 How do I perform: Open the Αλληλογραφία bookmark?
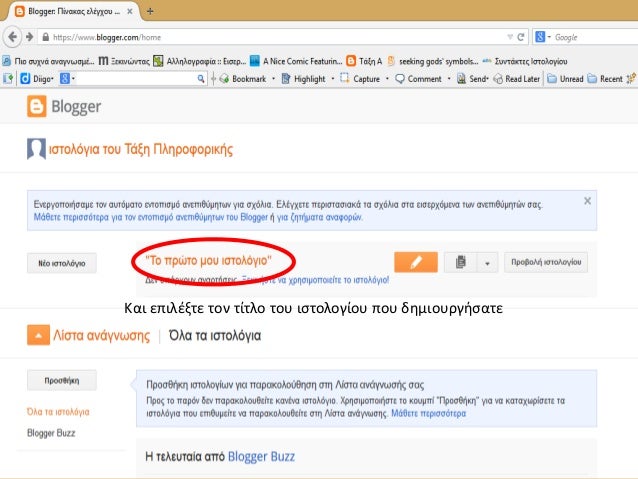coord(199,61)
